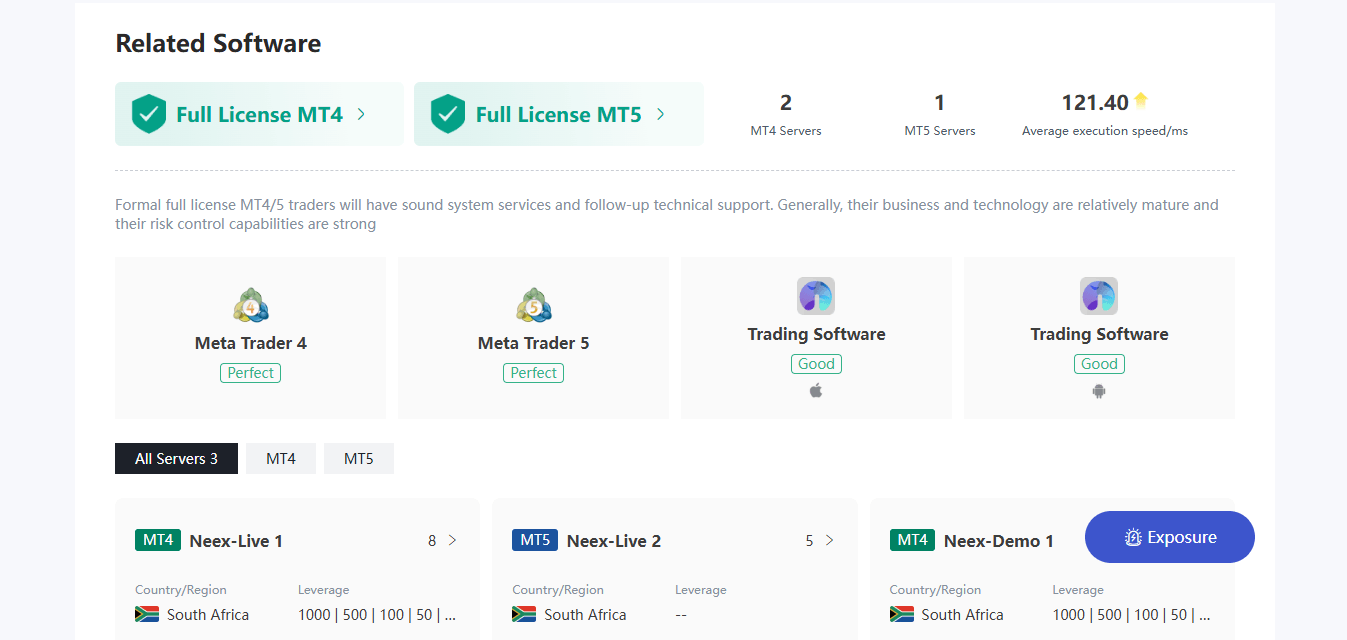Click the Meta Trader 4 logo icon

click(x=251, y=305)
